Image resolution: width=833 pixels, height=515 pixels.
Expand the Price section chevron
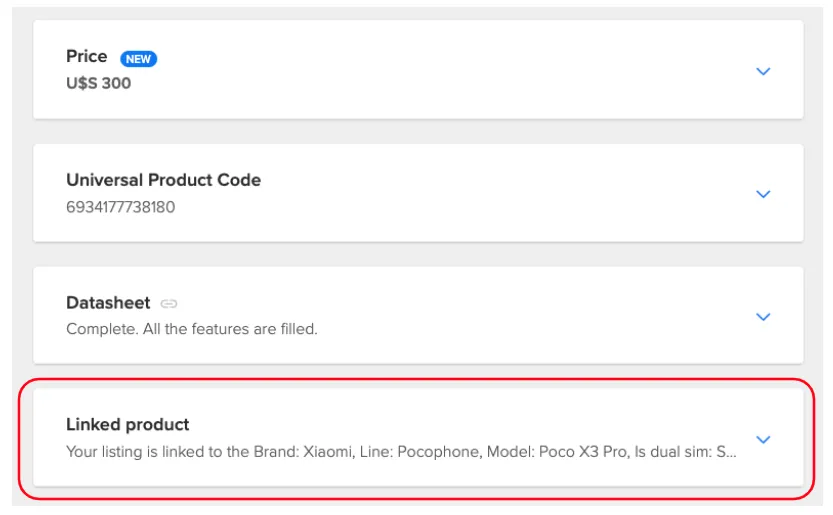[x=763, y=71]
